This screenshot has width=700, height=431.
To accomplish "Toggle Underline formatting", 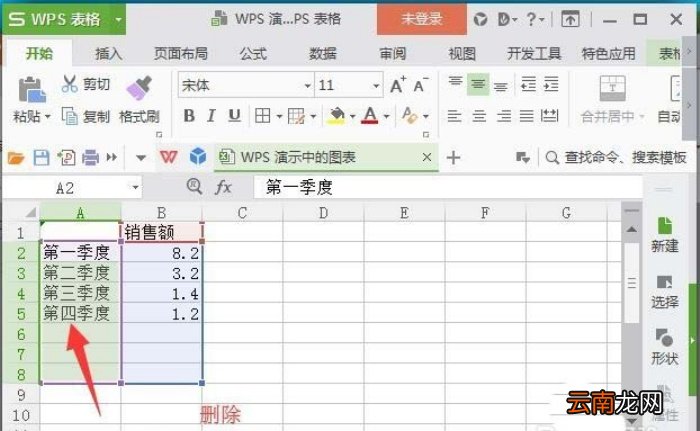I will pyautogui.click(x=234, y=116).
